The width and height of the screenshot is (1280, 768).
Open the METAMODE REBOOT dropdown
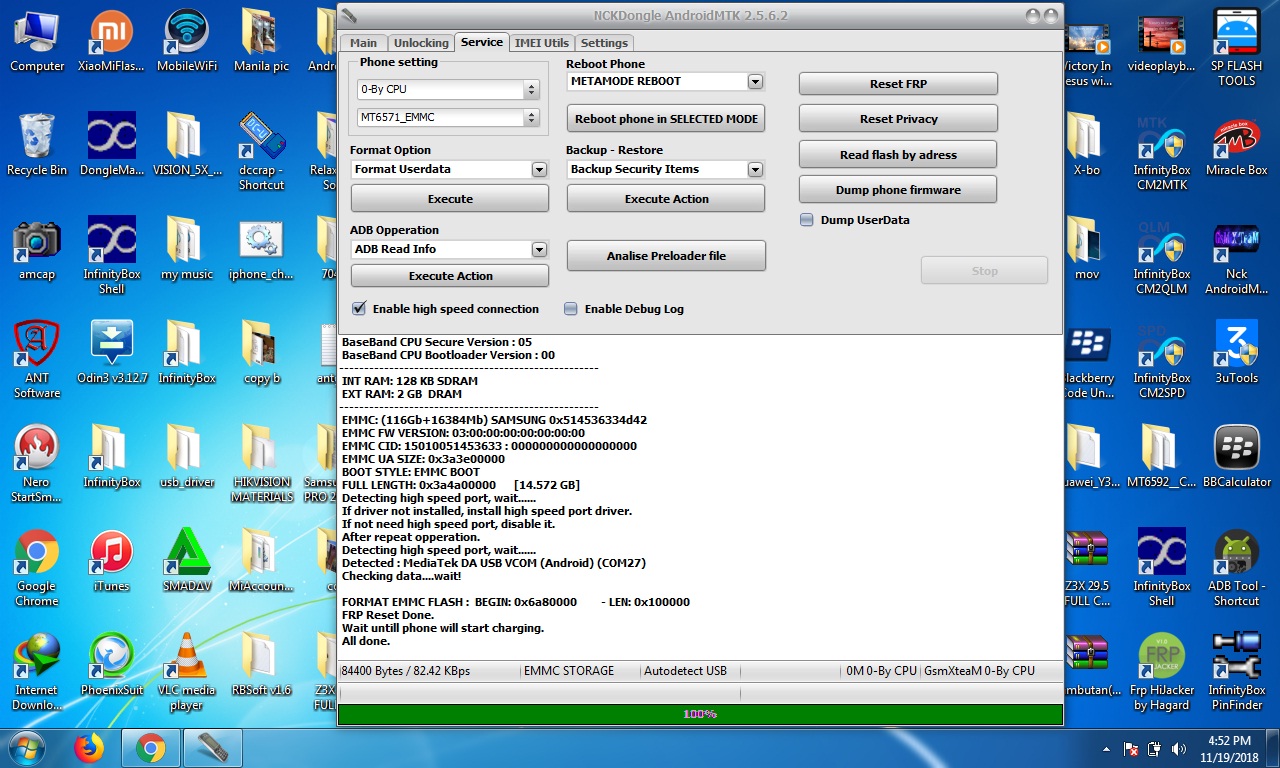[x=755, y=81]
